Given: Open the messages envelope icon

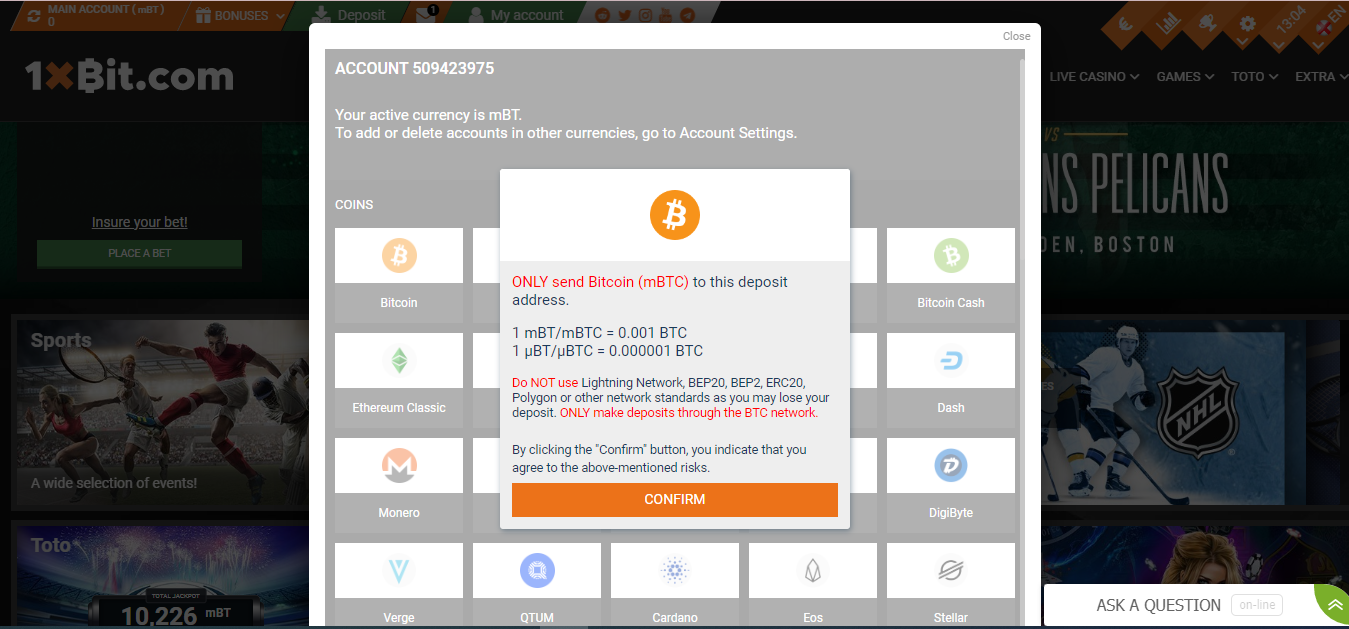Looking at the screenshot, I should [x=426, y=14].
